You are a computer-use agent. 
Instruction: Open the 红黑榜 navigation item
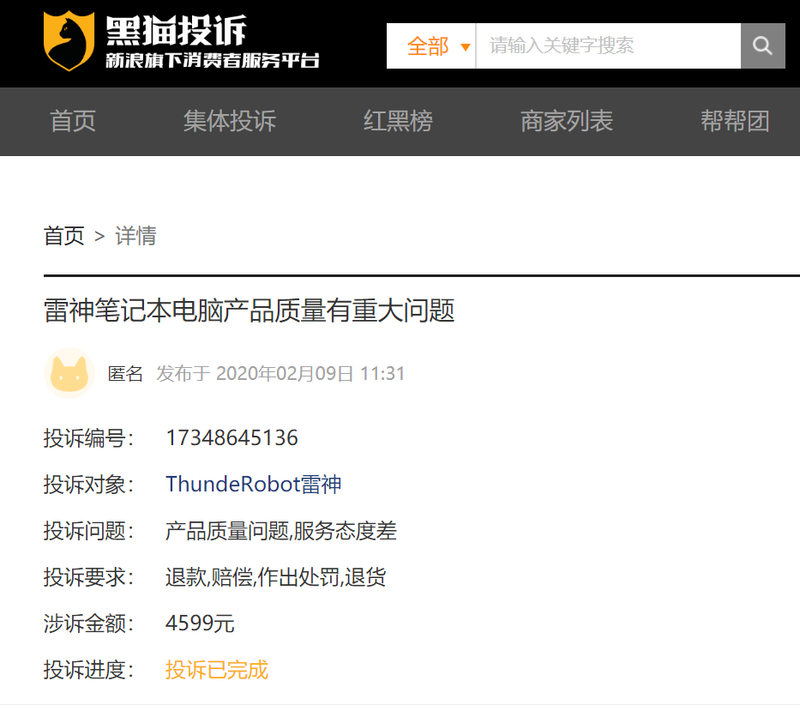point(398,121)
